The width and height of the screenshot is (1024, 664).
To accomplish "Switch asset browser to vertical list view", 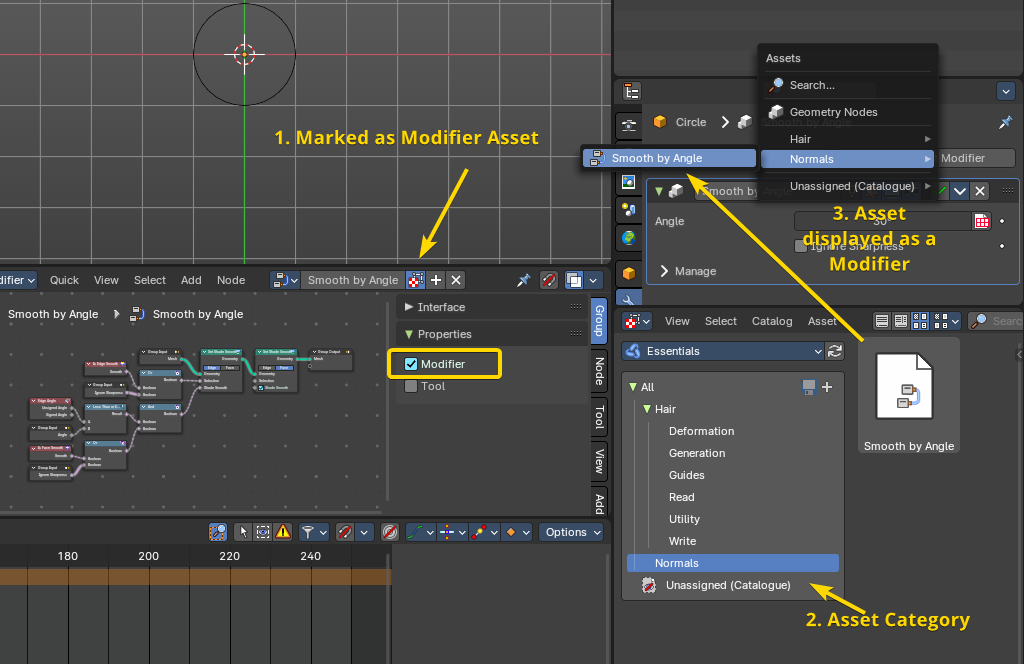I will click(x=882, y=321).
